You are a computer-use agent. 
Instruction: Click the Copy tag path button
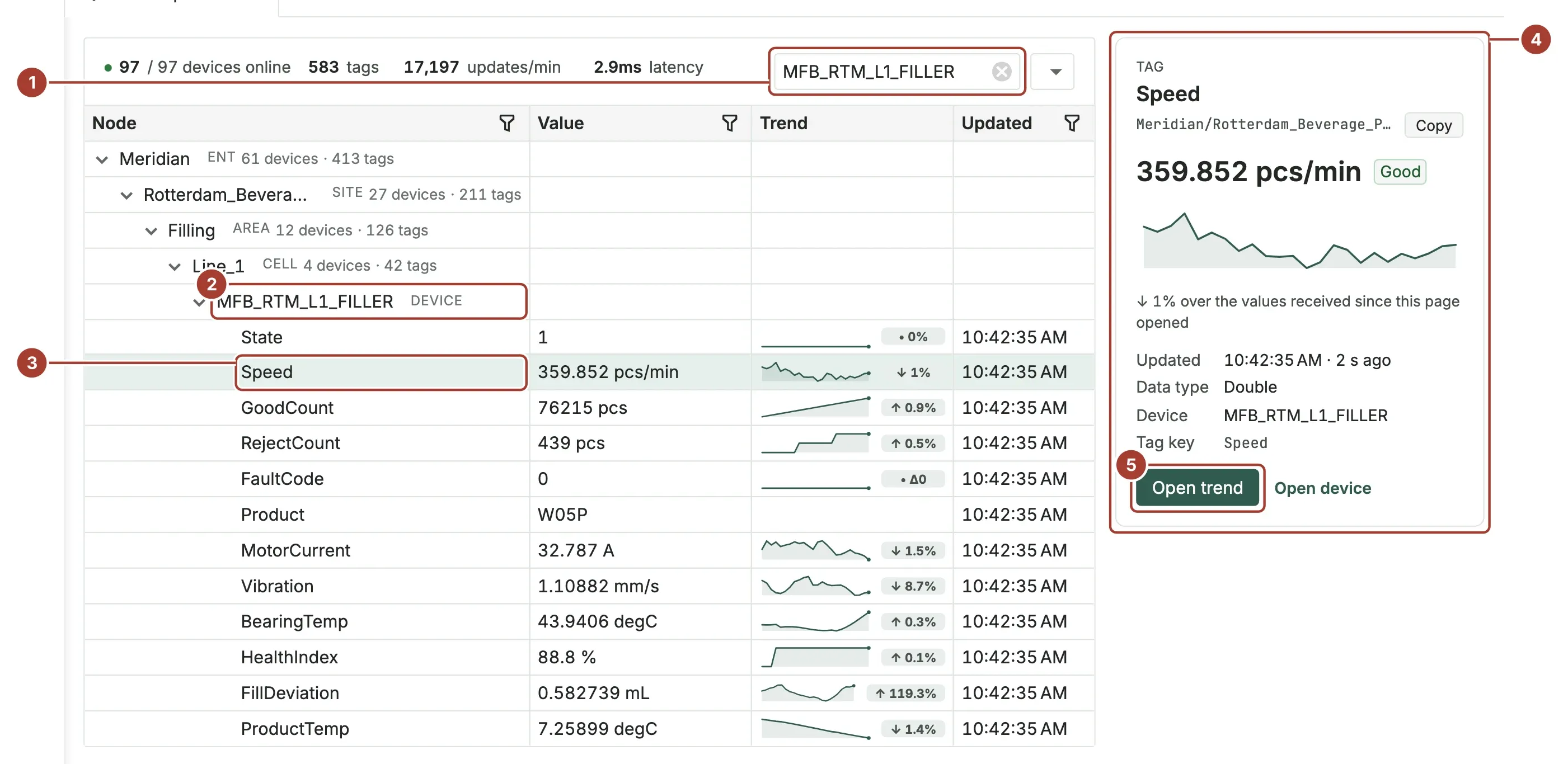click(1433, 125)
